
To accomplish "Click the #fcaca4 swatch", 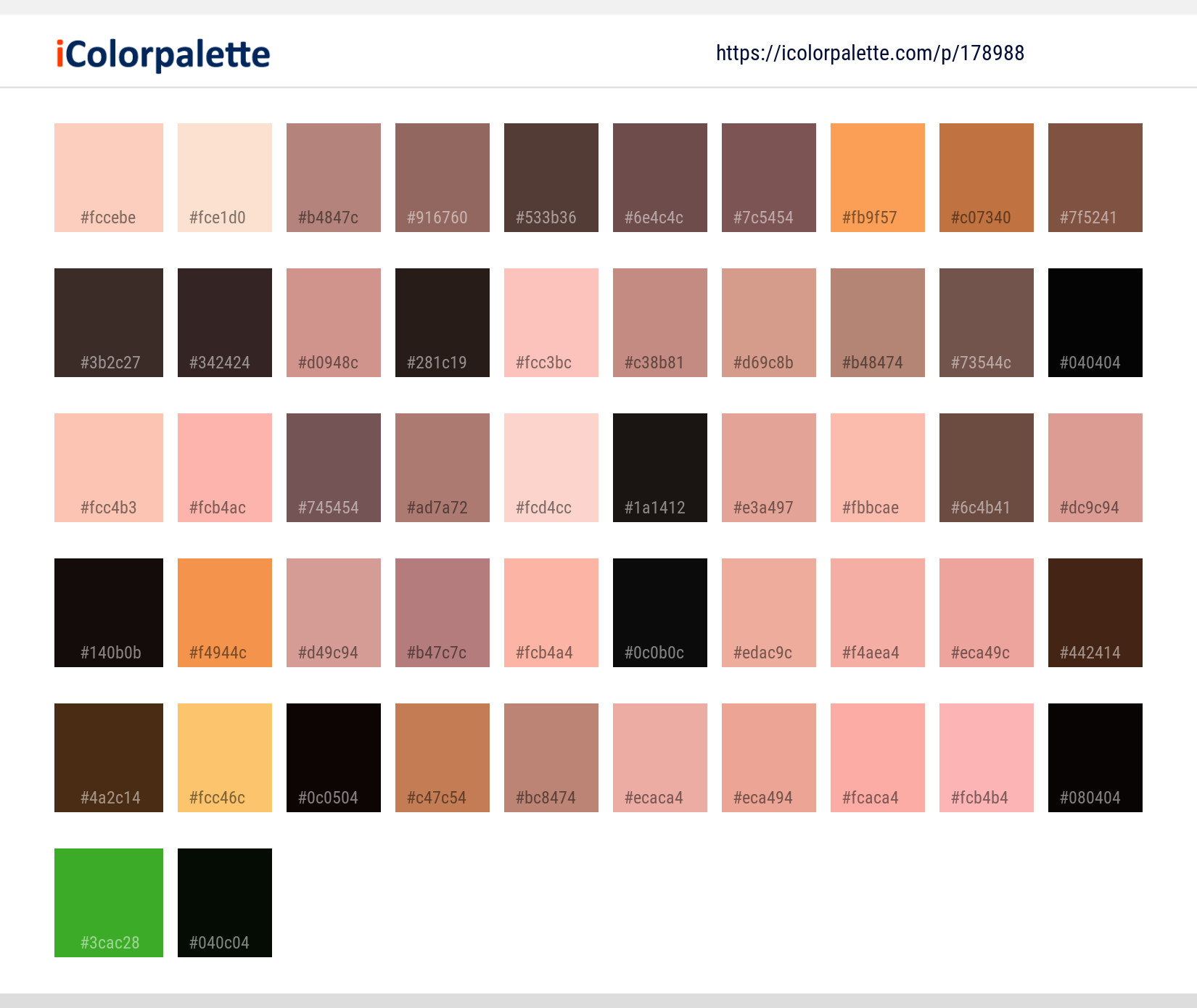I will pos(878,758).
